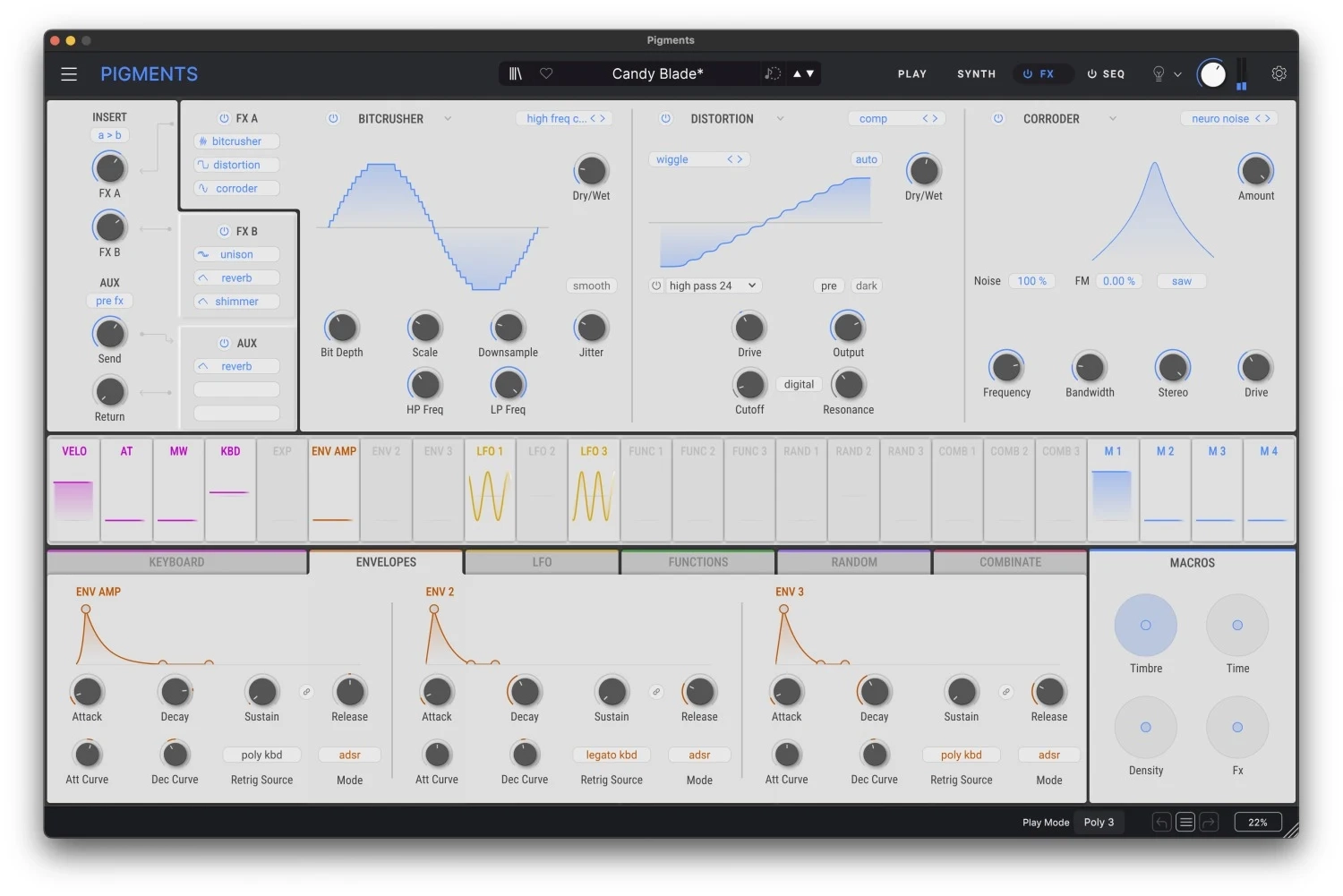Toggle the Bitcrusher power button
The image size is (1343, 896).
333,118
